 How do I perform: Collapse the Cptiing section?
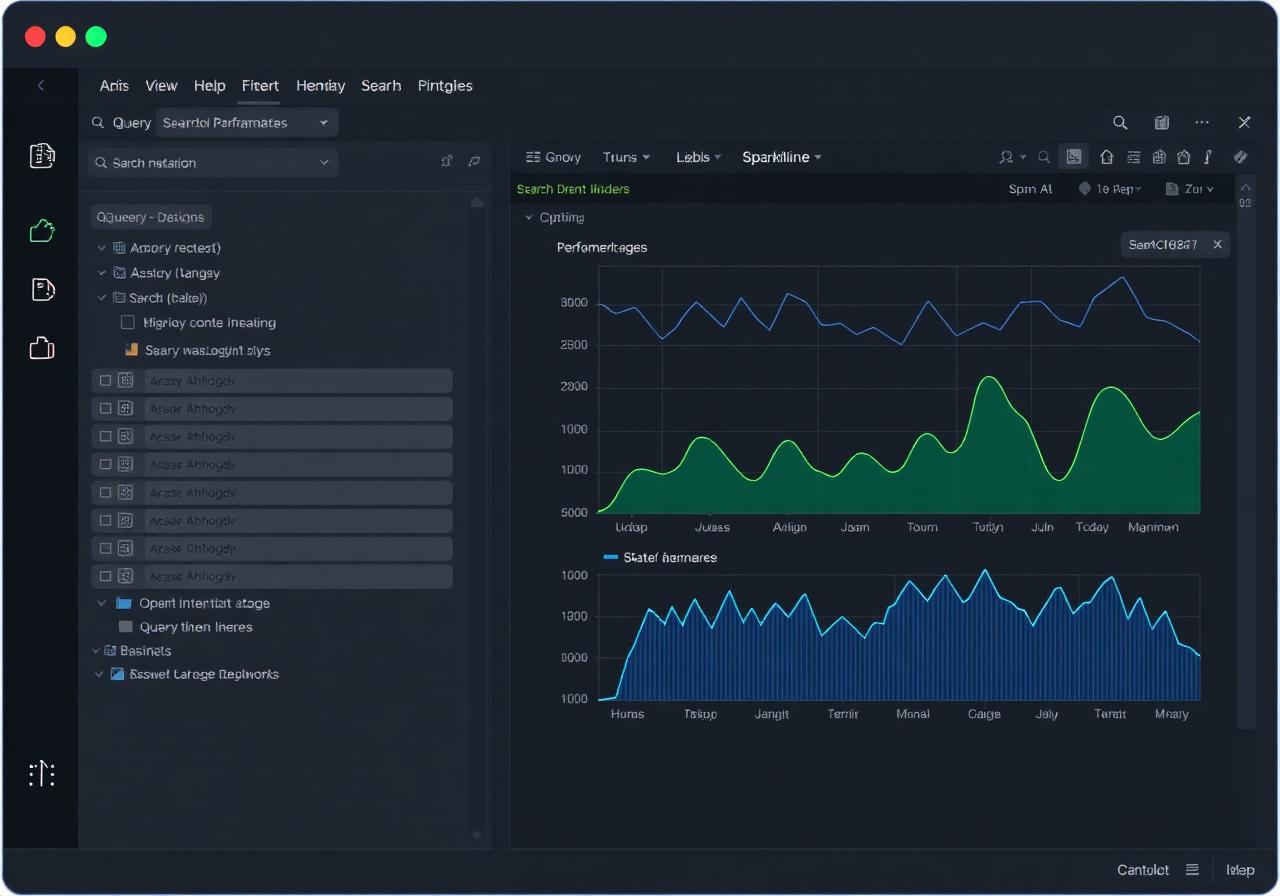tap(529, 217)
